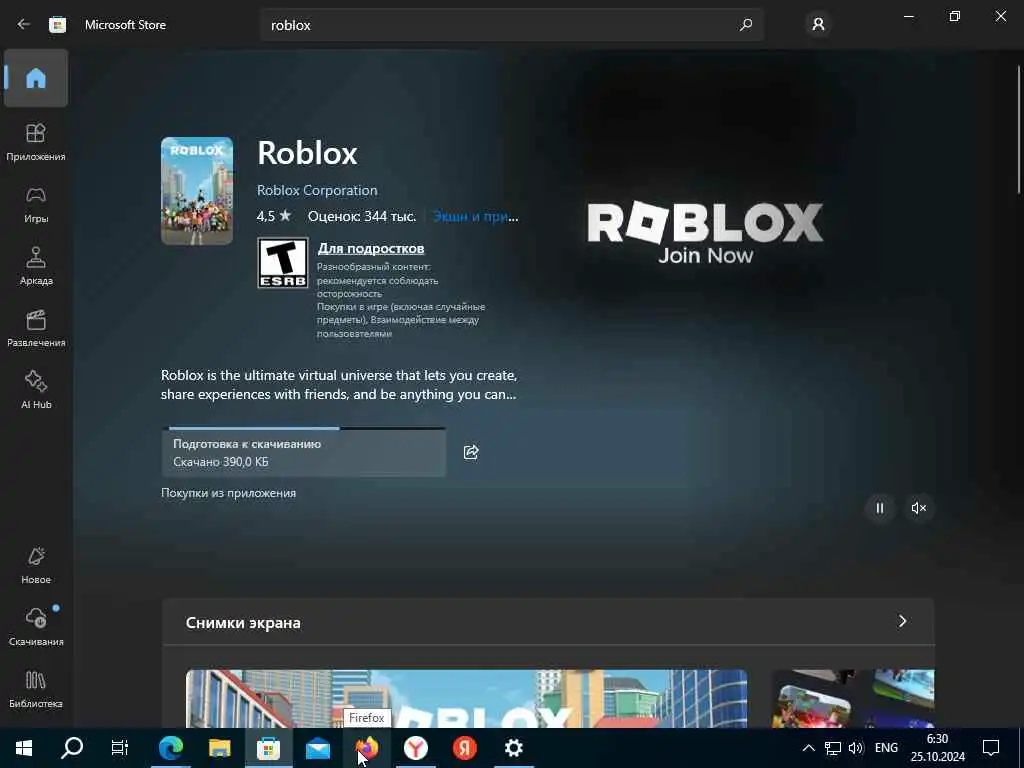Image resolution: width=1024 pixels, height=768 pixels.
Task: Click the search magnifier icon
Action: [745, 25]
